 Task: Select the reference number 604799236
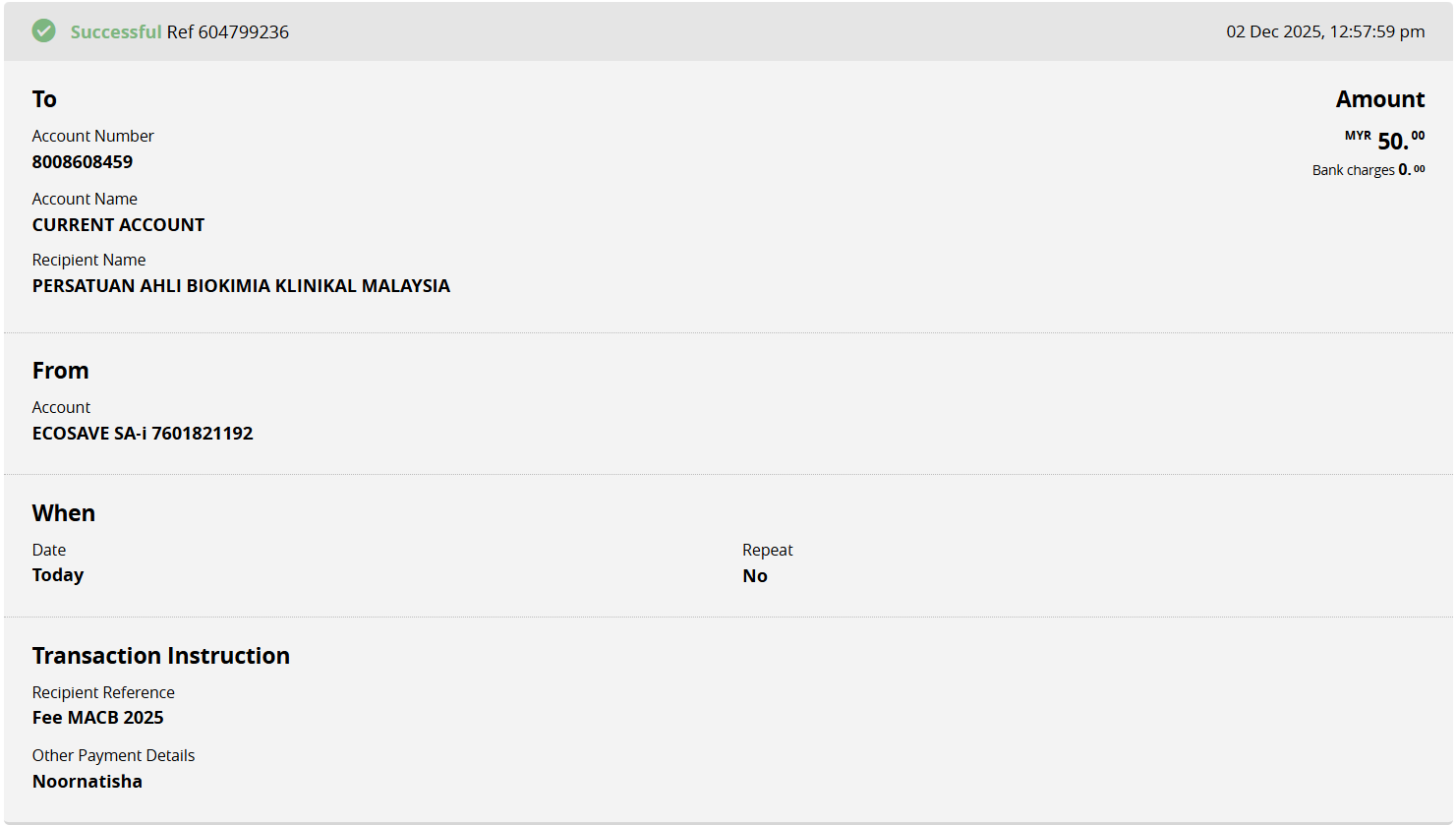pos(243,32)
